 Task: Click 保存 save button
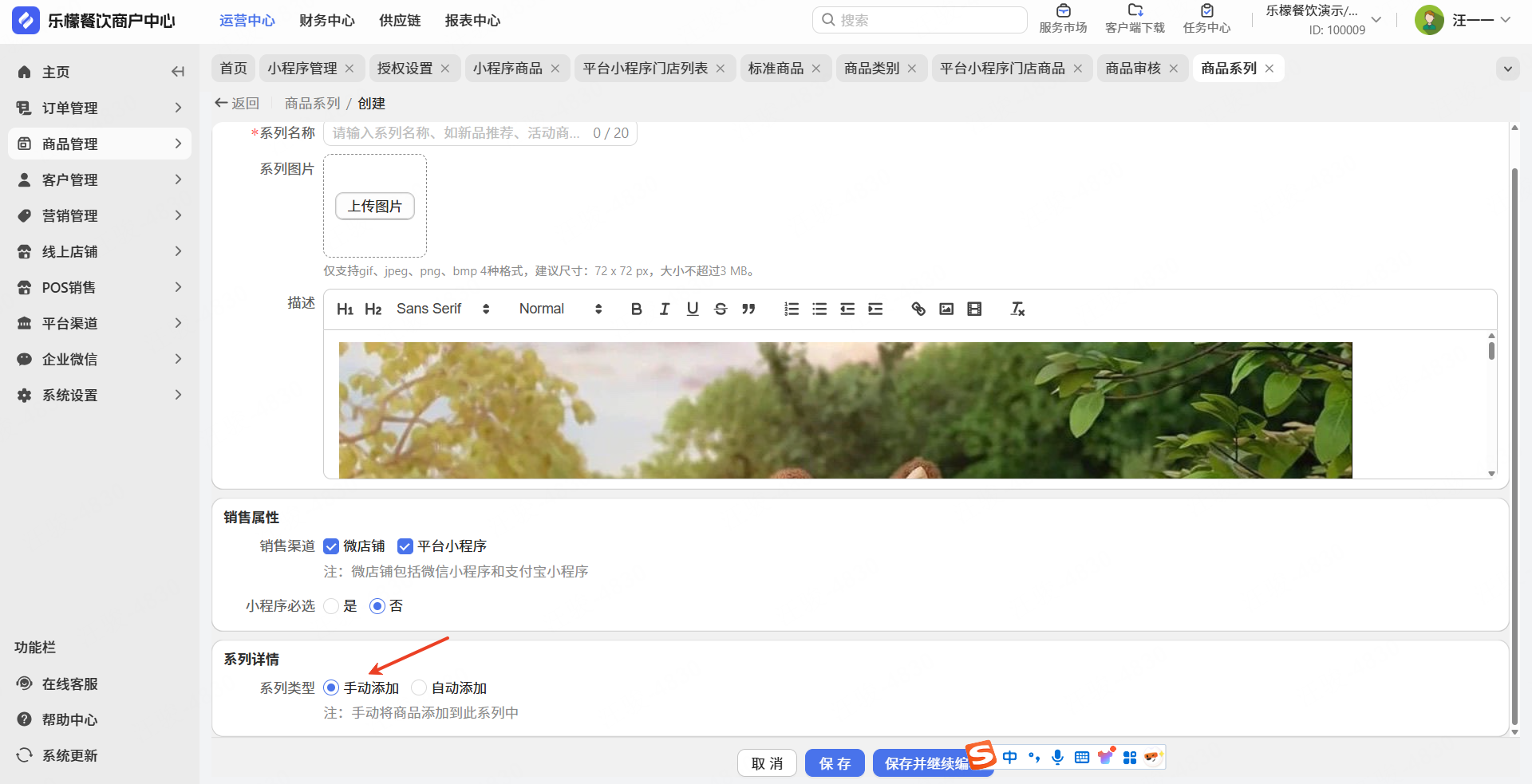coord(835,763)
